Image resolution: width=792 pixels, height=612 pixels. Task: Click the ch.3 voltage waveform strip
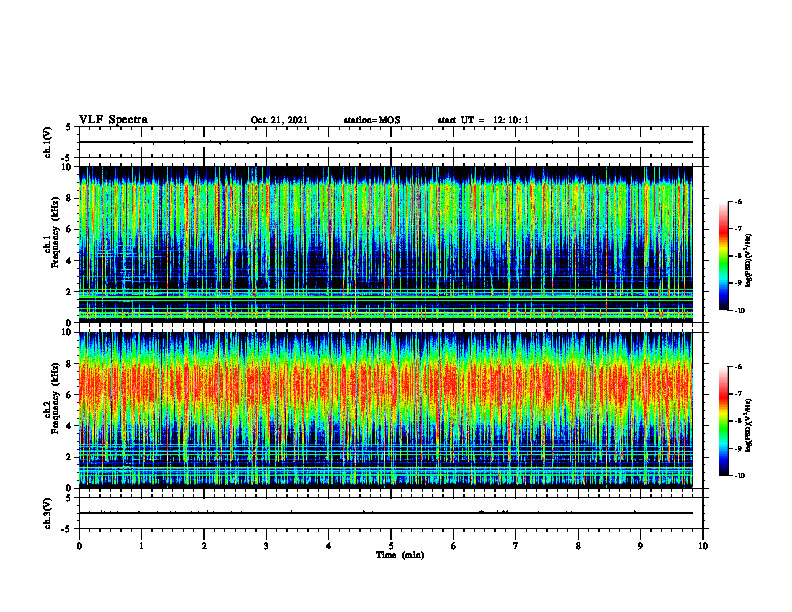391,513
